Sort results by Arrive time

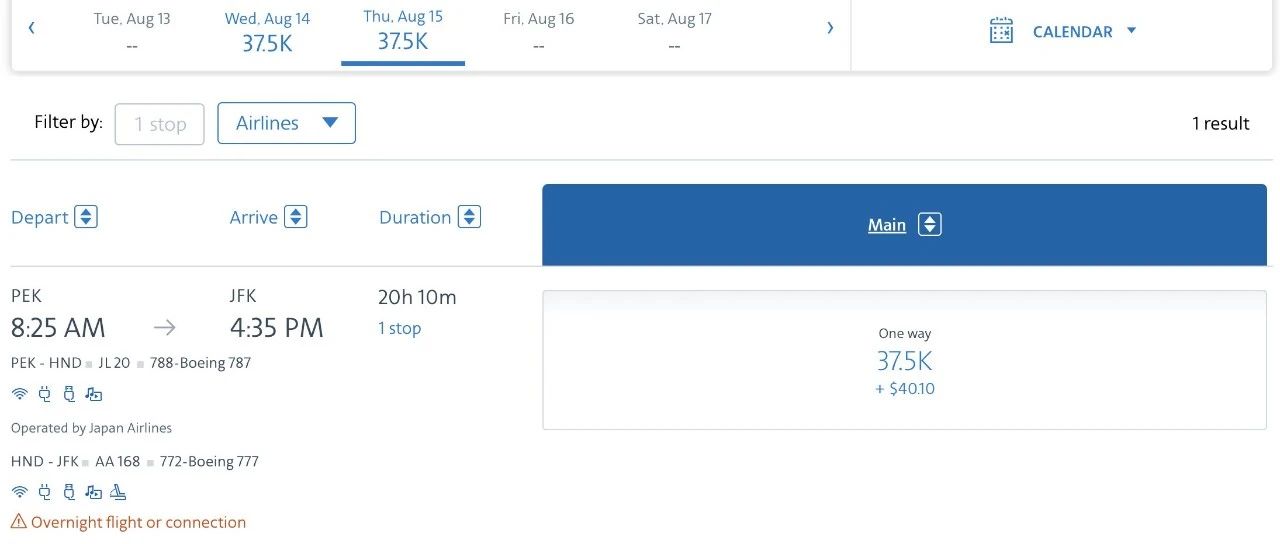coord(295,217)
